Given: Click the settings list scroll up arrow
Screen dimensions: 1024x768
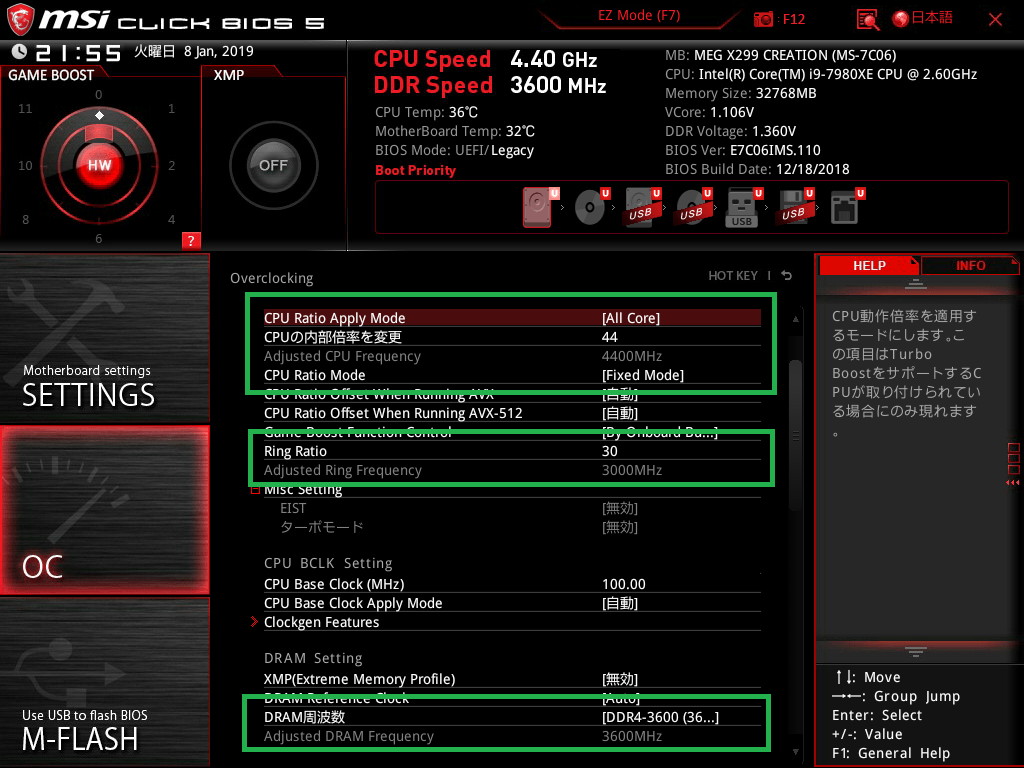Looking at the screenshot, I should pyautogui.click(x=795, y=319).
